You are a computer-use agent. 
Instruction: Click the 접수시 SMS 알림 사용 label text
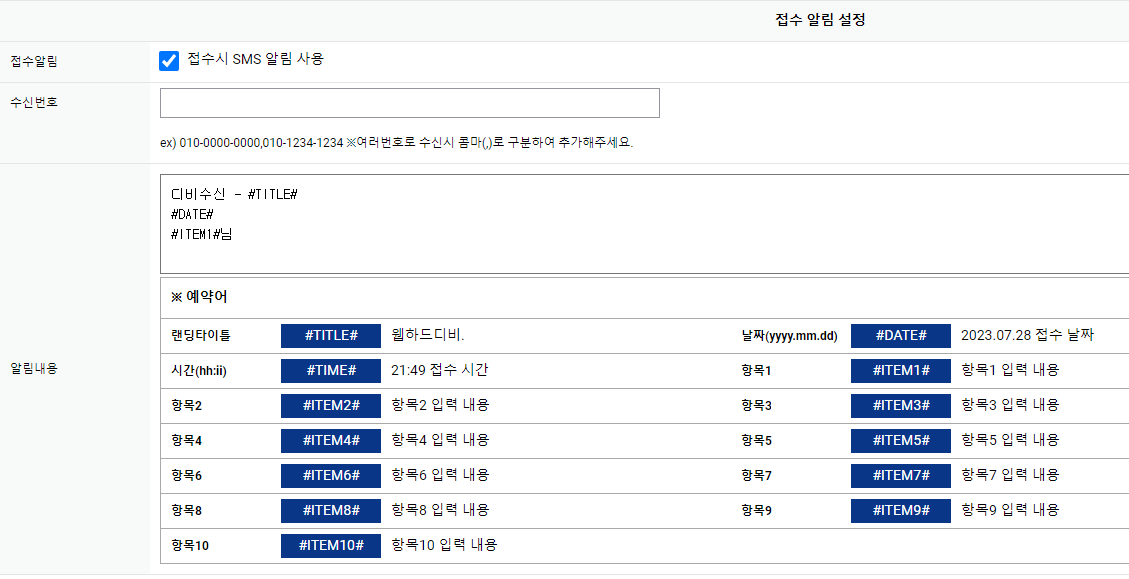256,59
